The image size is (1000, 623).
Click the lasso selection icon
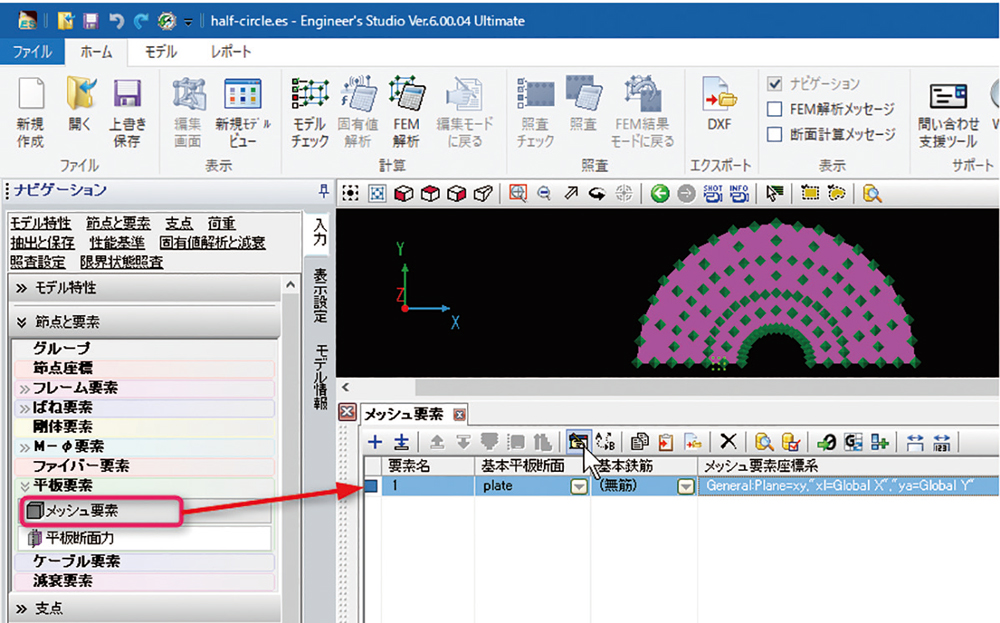[x=836, y=193]
